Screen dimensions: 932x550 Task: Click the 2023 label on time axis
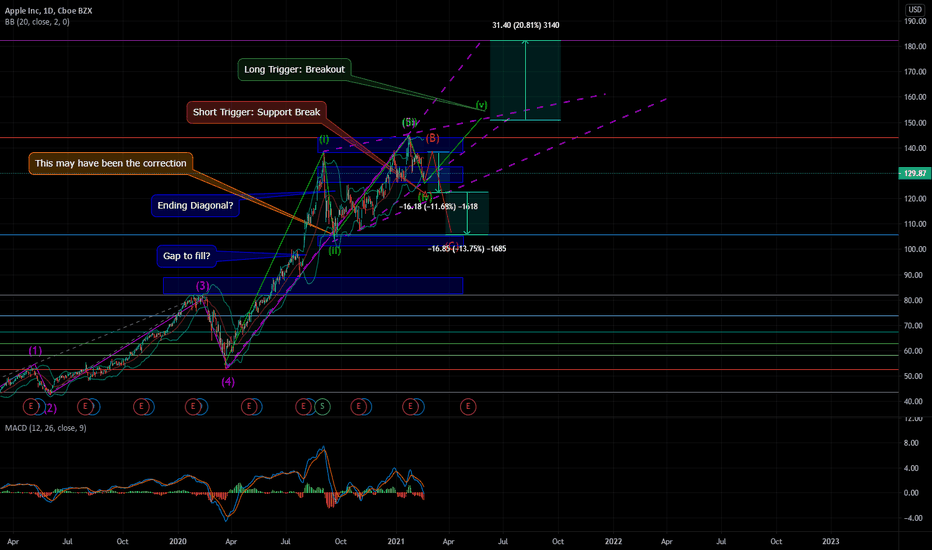click(830, 542)
